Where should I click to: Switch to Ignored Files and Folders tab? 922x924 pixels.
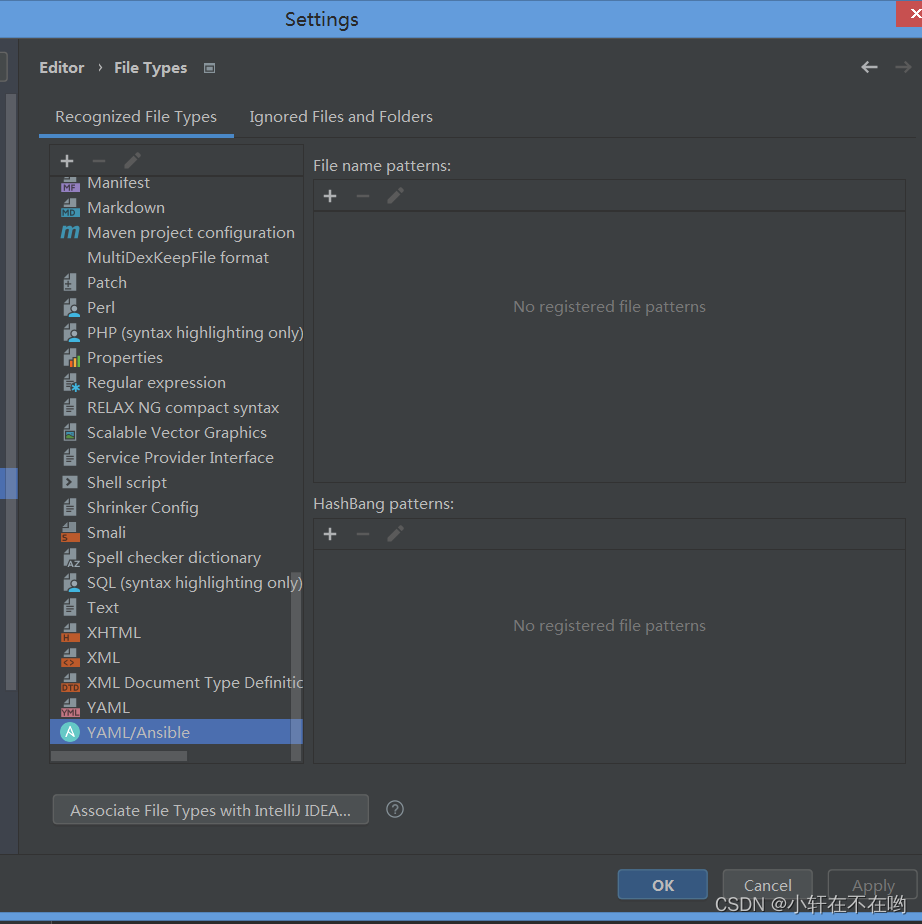pos(341,116)
